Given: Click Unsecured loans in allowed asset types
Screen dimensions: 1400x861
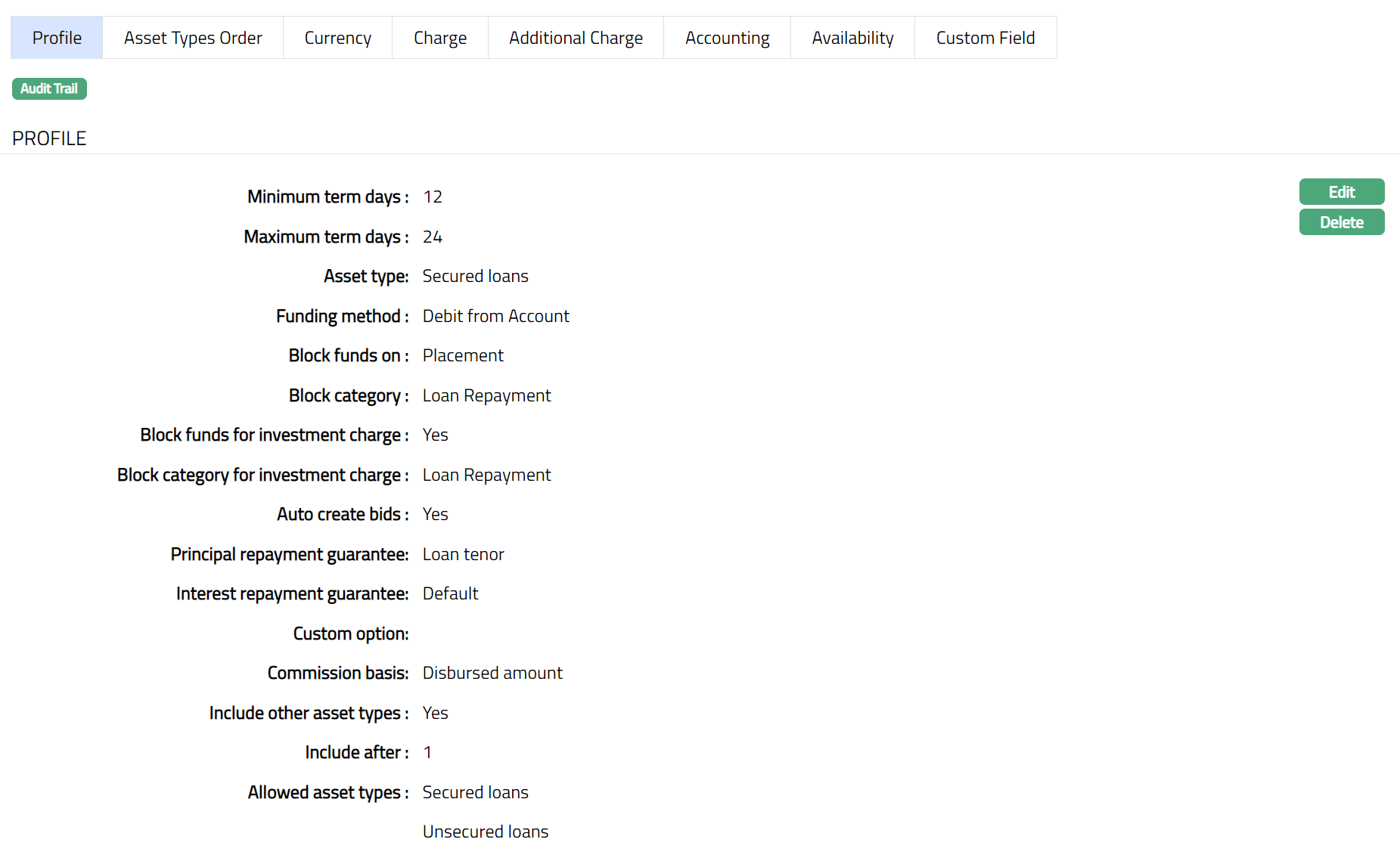Looking at the screenshot, I should coord(485,832).
